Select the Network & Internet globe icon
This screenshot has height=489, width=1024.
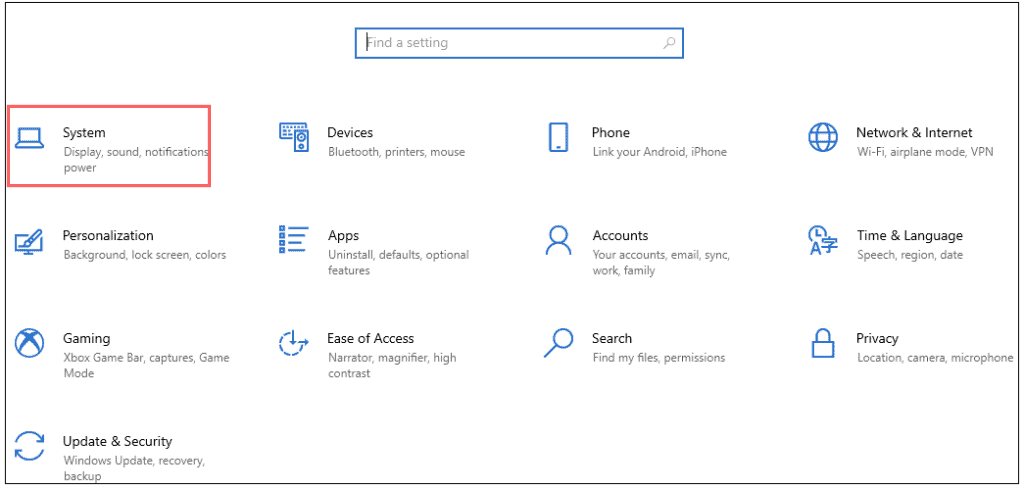click(x=822, y=138)
